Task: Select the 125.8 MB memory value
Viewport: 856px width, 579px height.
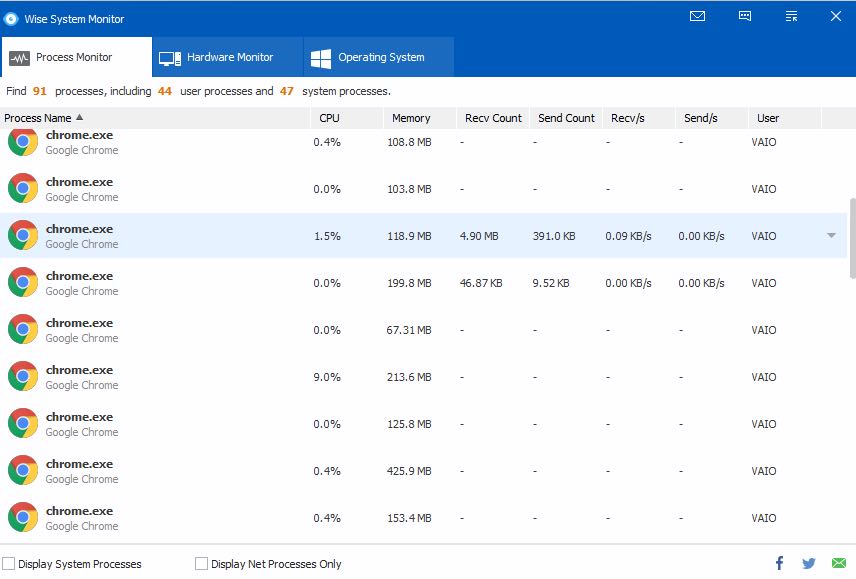Action: point(409,424)
